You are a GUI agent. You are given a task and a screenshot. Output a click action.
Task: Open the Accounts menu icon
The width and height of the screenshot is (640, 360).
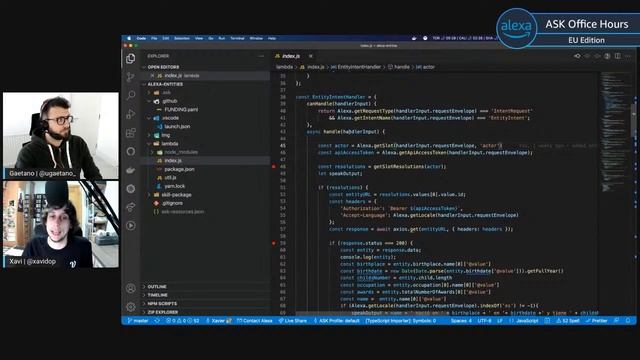point(131,288)
